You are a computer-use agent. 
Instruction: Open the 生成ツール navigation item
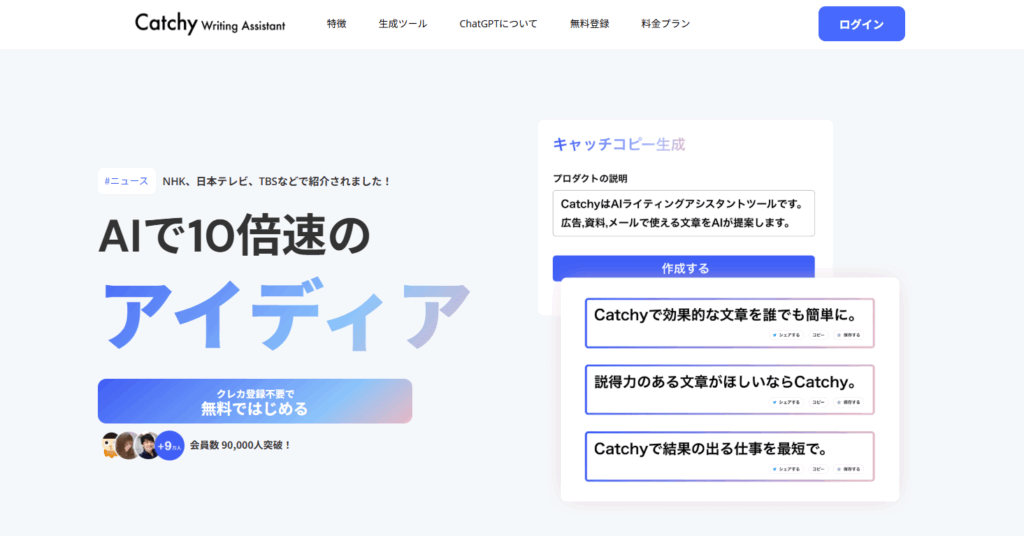pyautogui.click(x=402, y=24)
